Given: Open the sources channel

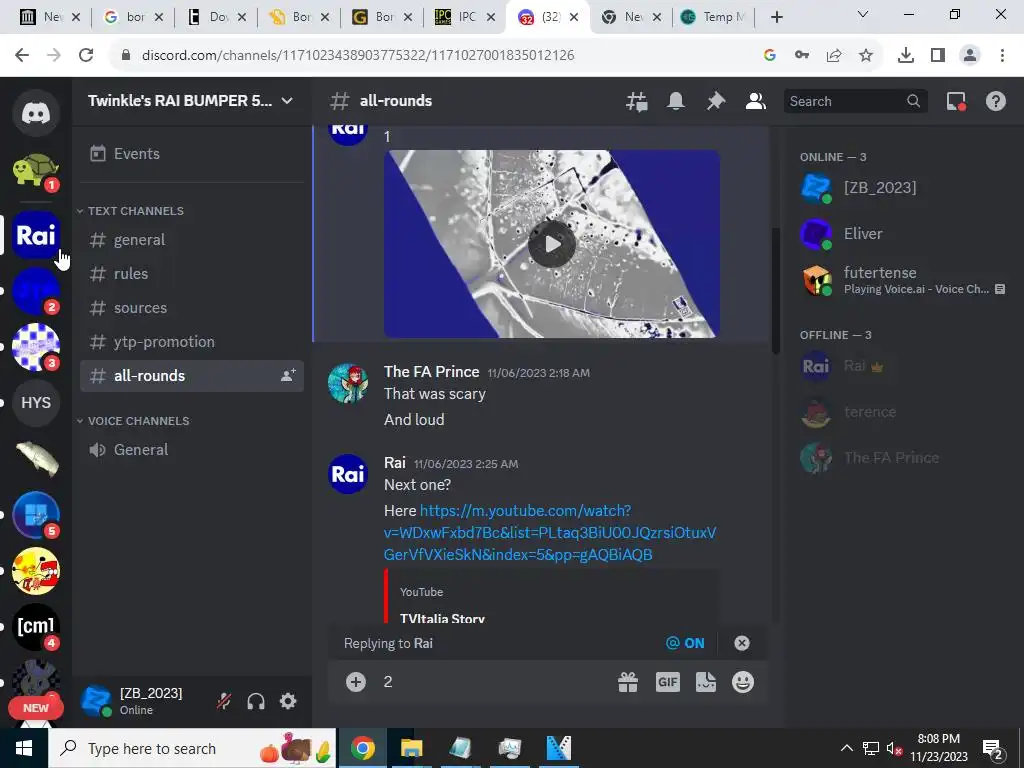Looking at the screenshot, I should point(192,308).
